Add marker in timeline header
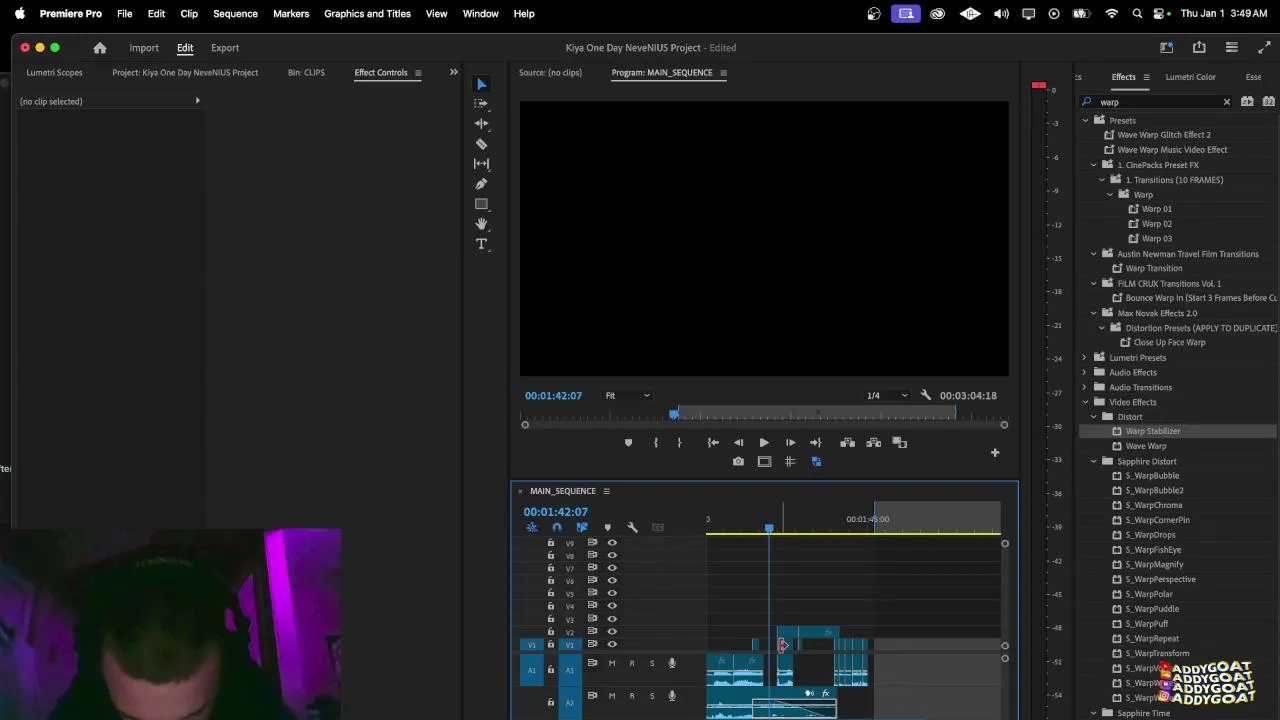This screenshot has height=720, width=1280. (607, 528)
